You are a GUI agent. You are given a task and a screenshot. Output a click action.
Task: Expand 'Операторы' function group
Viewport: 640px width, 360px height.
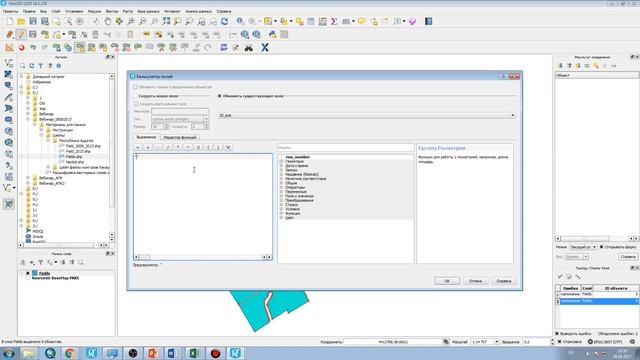pyautogui.click(x=281, y=187)
